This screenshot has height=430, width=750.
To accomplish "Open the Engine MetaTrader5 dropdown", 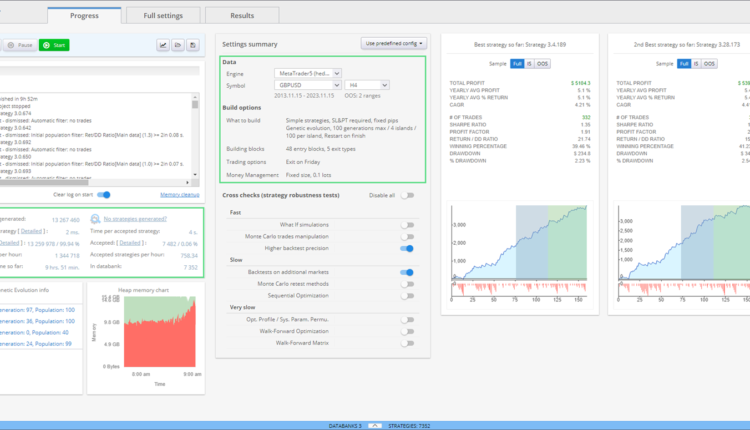I will (309, 73).
